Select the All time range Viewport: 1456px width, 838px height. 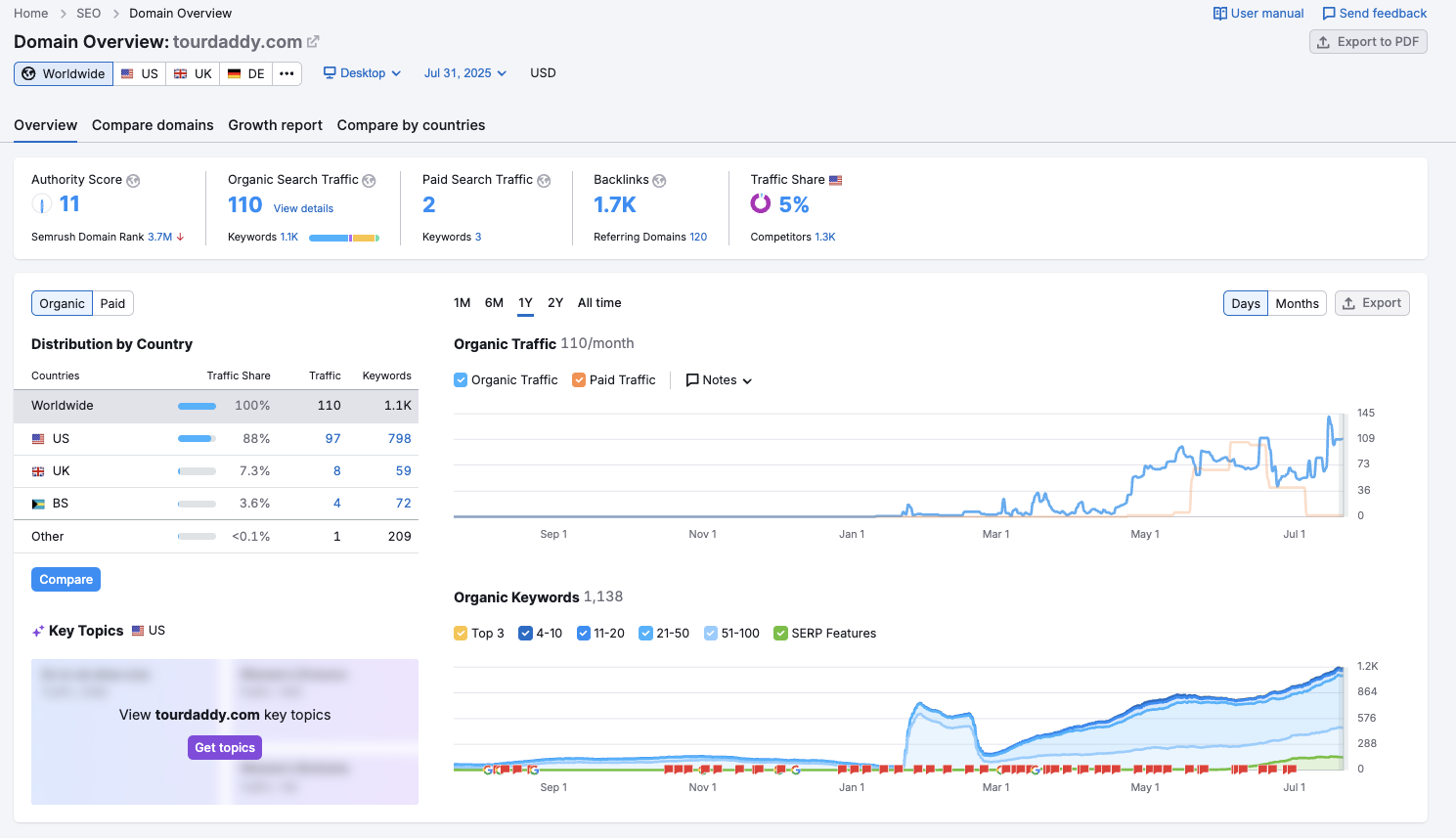(599, 303)
